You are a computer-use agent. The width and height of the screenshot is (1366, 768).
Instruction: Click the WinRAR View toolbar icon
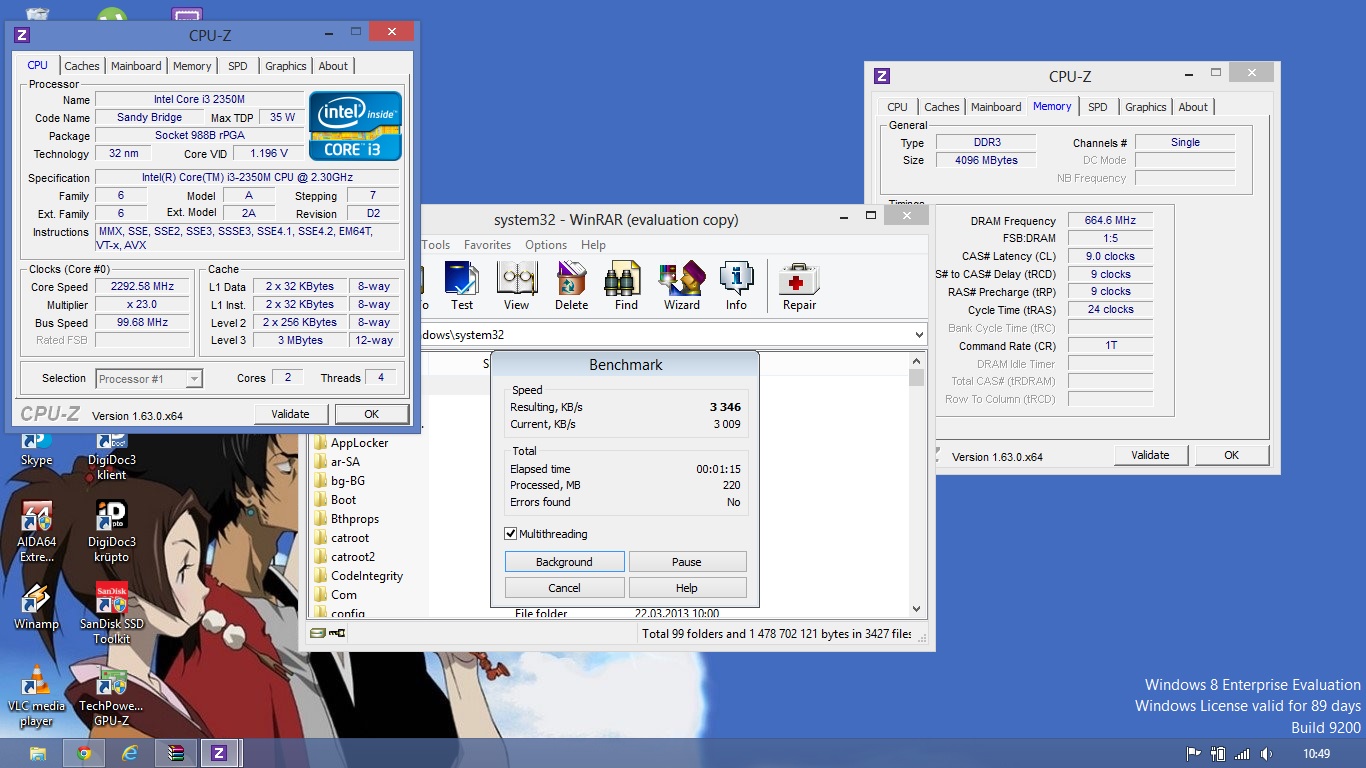point(516,286)
